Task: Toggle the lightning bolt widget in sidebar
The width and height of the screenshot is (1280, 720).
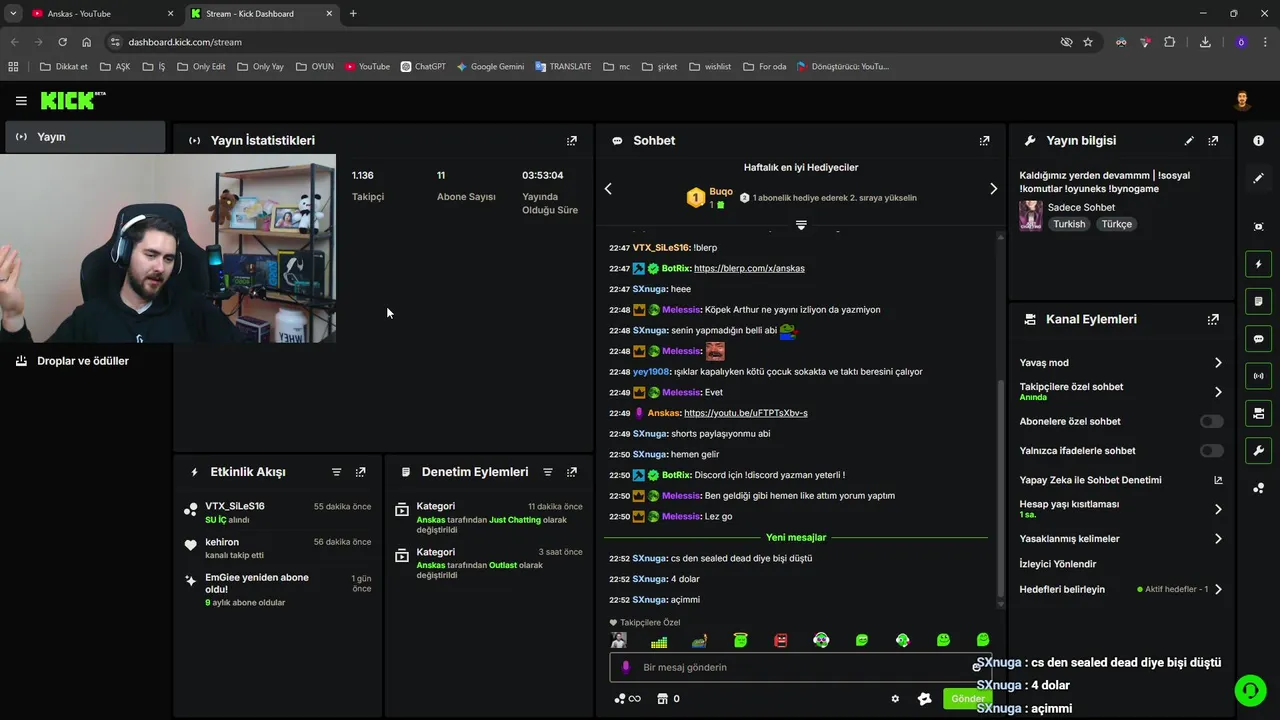Action: (1258, 264)
